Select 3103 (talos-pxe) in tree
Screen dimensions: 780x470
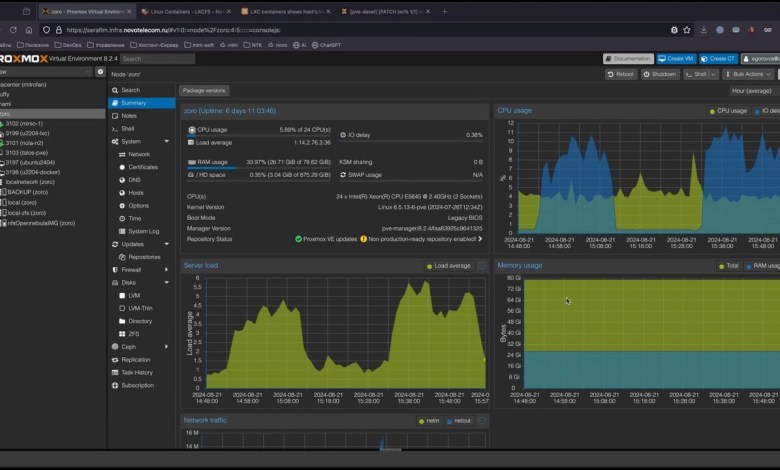26,153
